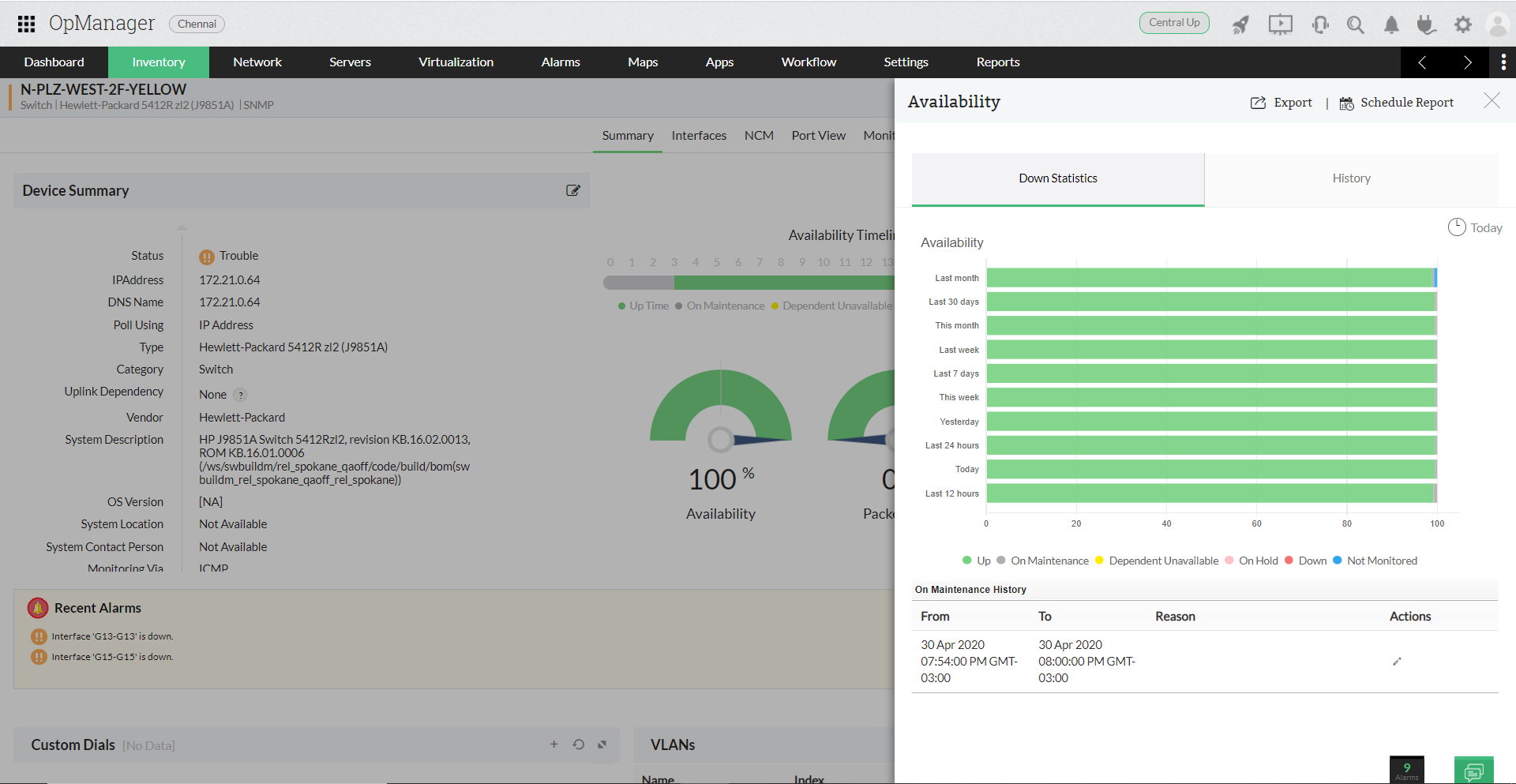
Task: Edit Device Summary with pencil icon
Action: (x=573, y=190)
